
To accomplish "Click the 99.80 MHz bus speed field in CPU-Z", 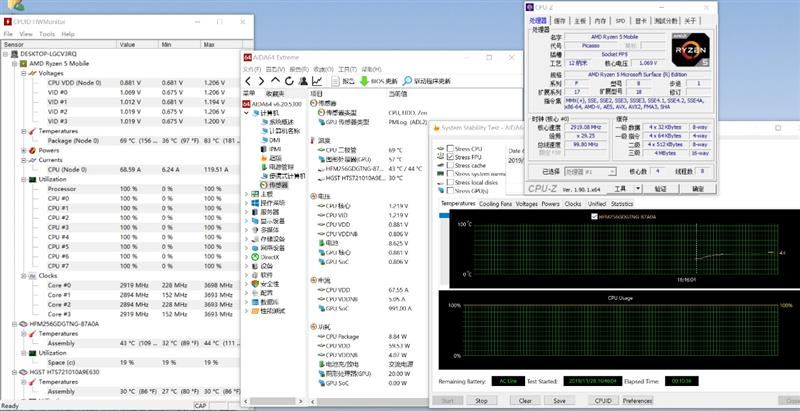I will click(x=586, y=144).
